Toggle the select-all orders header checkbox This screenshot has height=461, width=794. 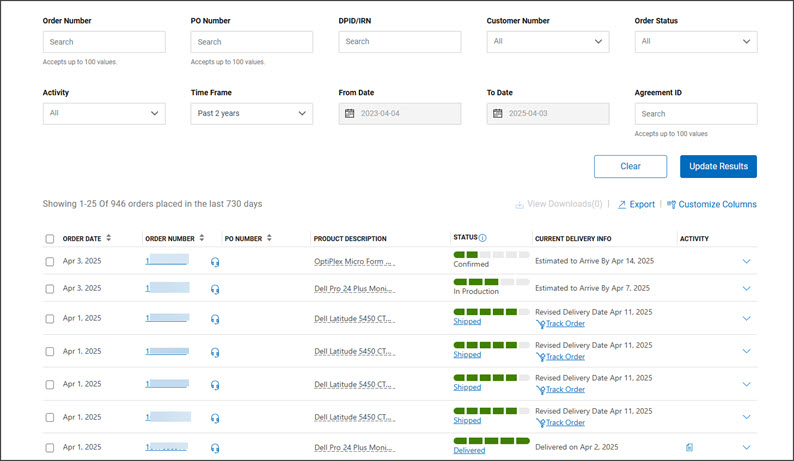click(x=50, y=239)
